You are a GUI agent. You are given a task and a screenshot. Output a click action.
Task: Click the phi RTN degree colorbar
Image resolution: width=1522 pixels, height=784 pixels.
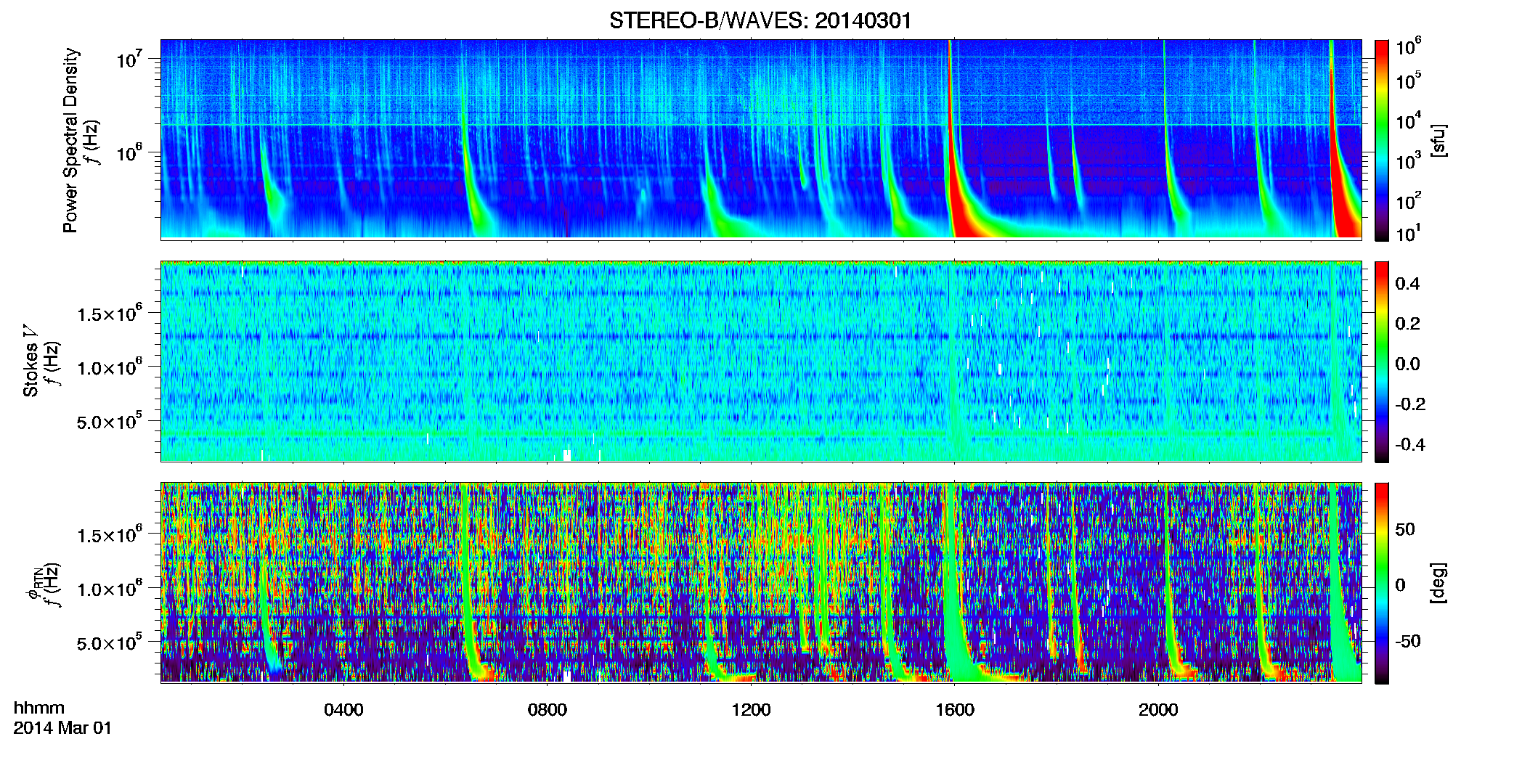click(1382, 583)
